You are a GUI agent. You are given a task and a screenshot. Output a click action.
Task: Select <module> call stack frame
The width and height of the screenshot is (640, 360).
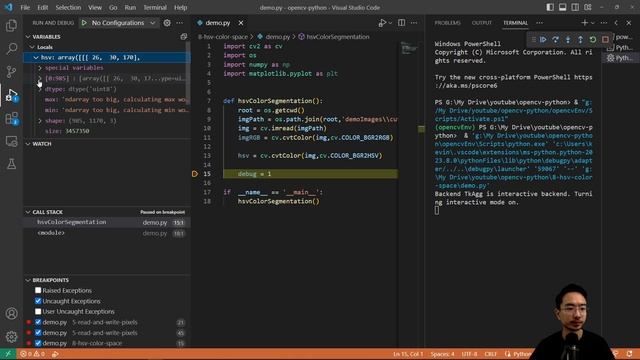107,233
